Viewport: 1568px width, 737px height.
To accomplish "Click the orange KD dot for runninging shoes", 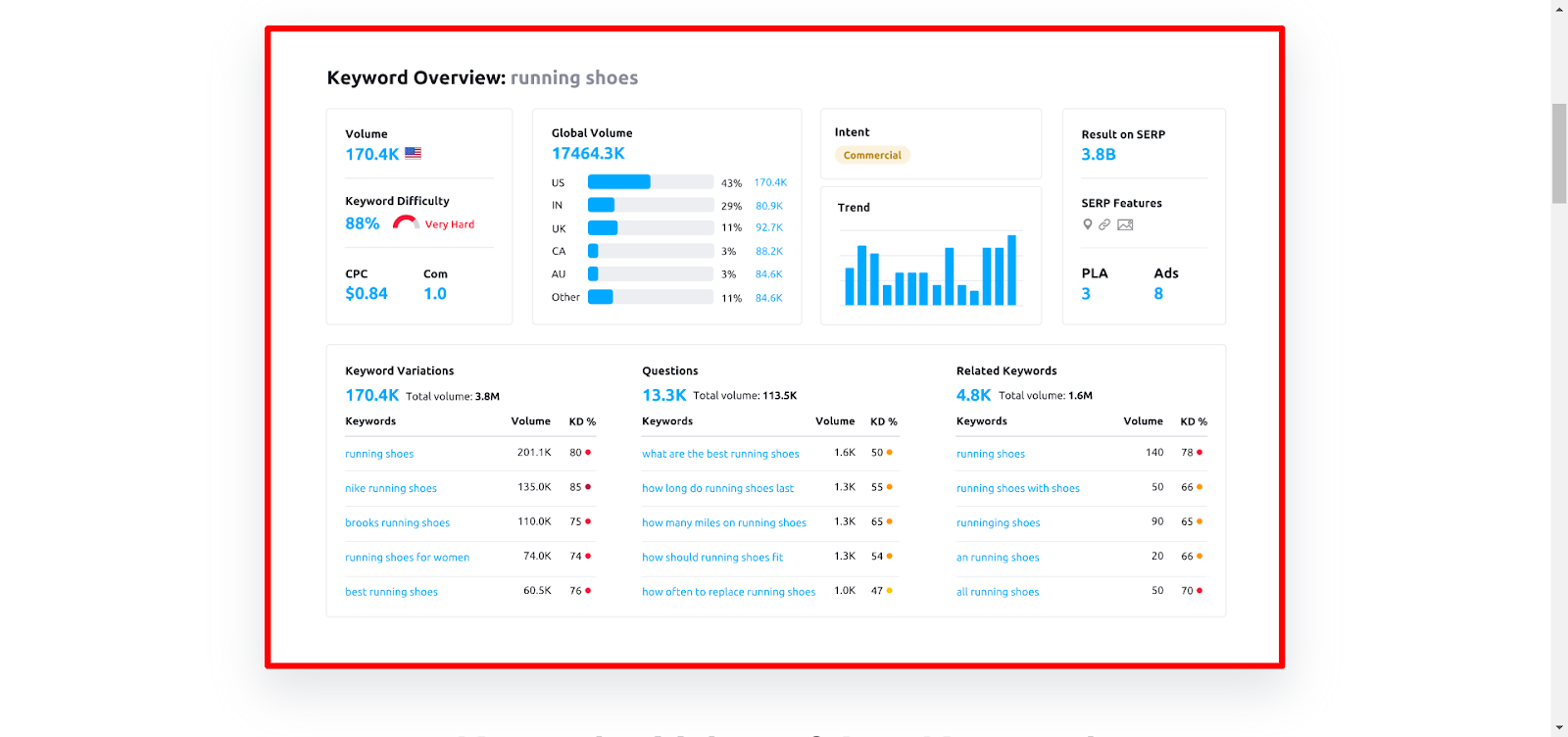I will pos(1200,521).
